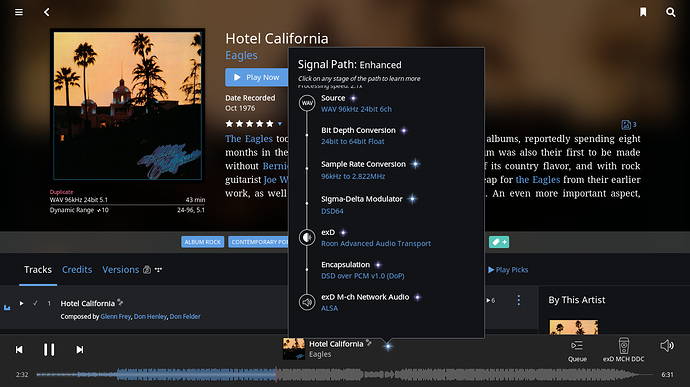Go back using the back arrow
Image resolution: width=690 pixels, height=387 pixels.
[47, 12]
